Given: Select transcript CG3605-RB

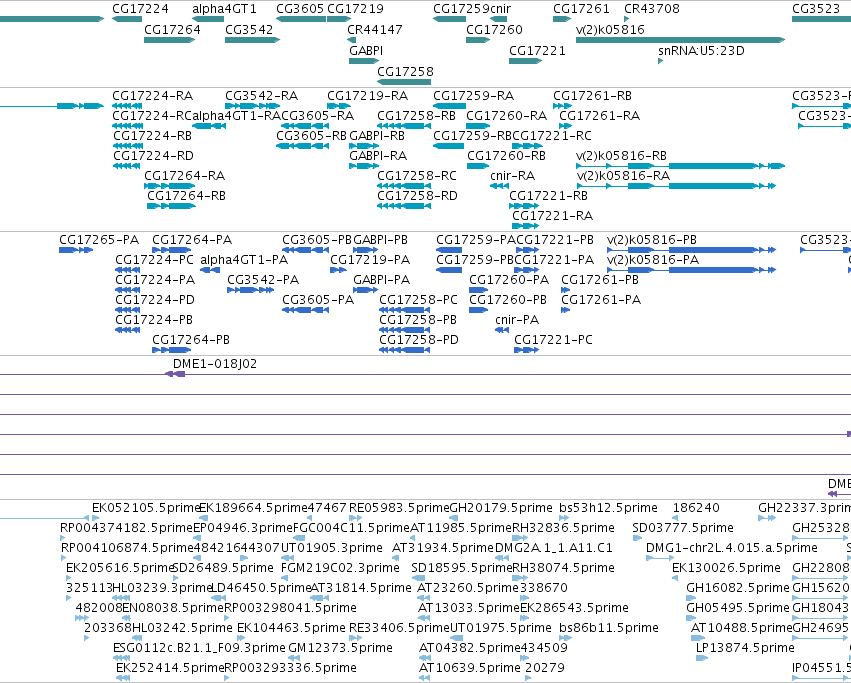Looking at the screenshot, I should (302, 146).
